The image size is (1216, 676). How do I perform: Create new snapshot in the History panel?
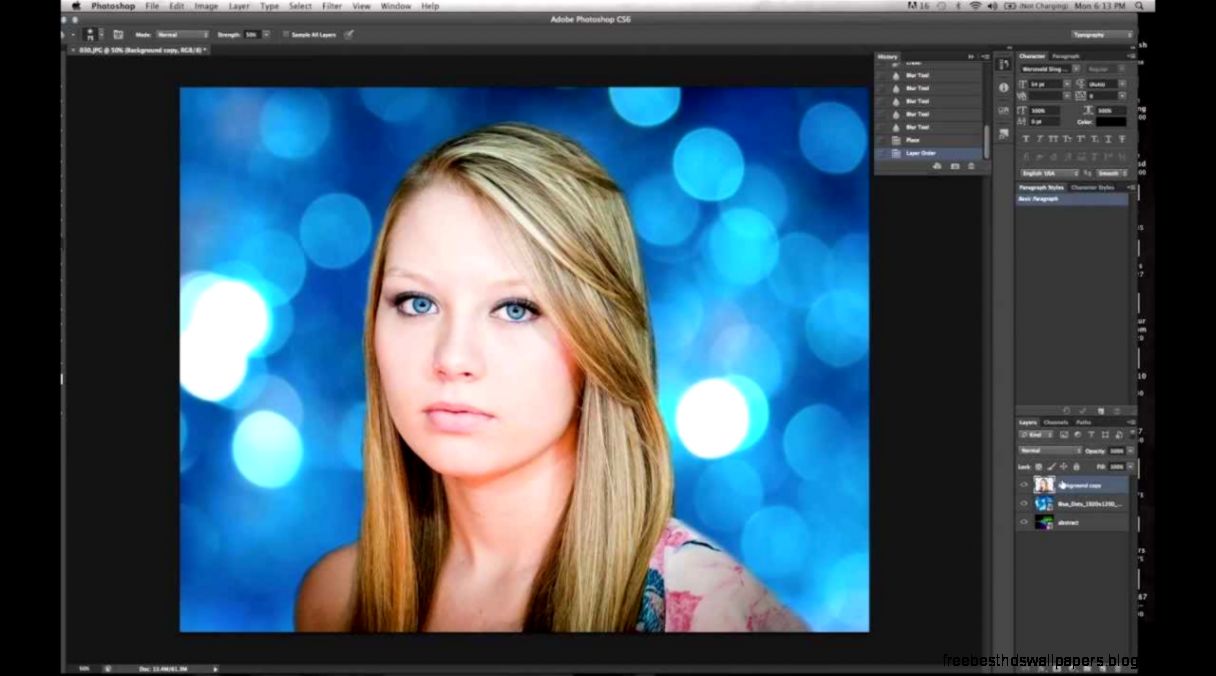coord(955,166)
